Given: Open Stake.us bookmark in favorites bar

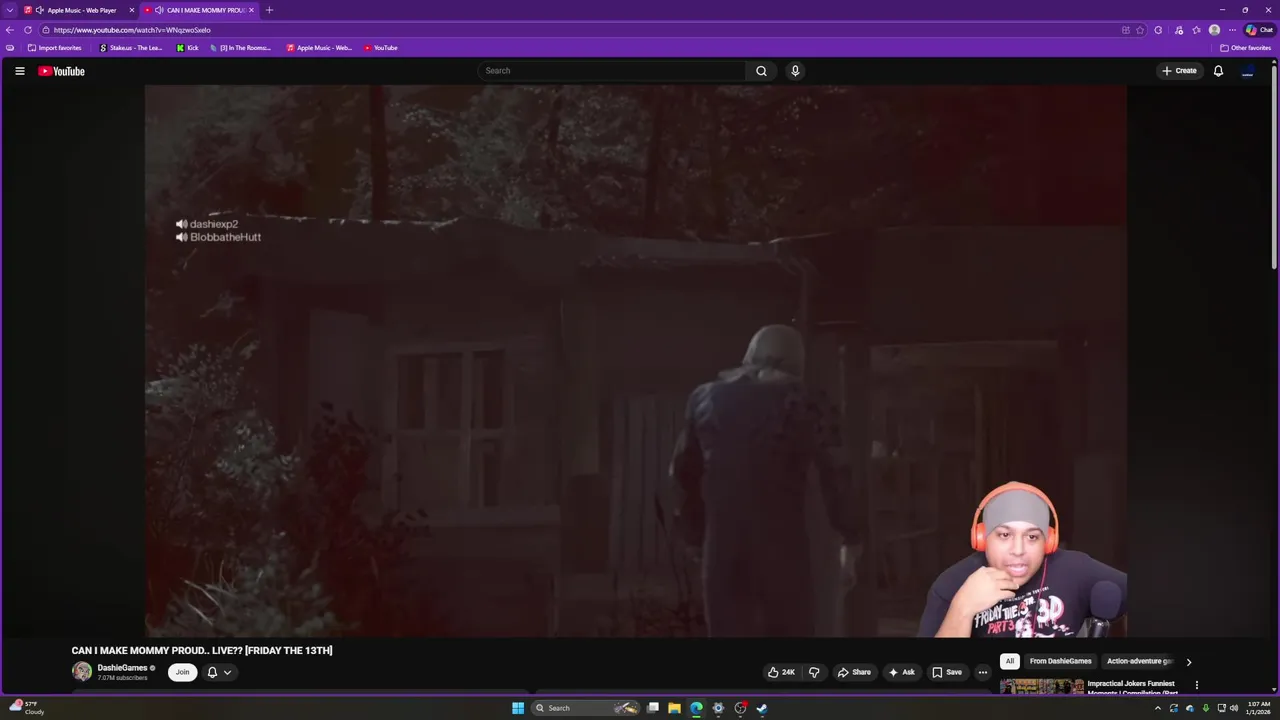Looking at the screenshot, I should [130, 48].
